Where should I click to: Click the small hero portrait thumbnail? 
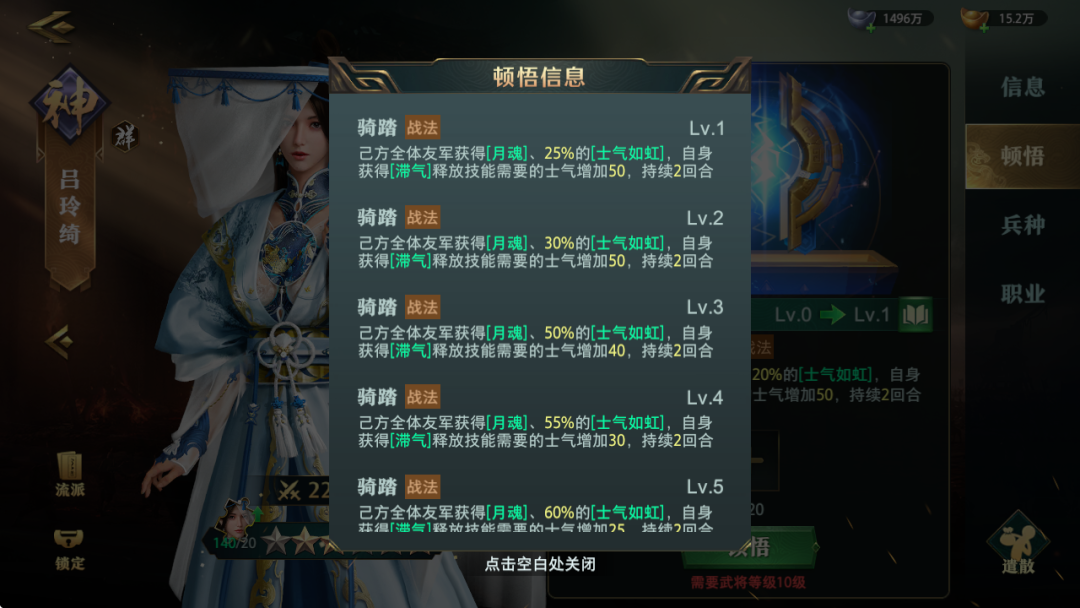(234, 520)
